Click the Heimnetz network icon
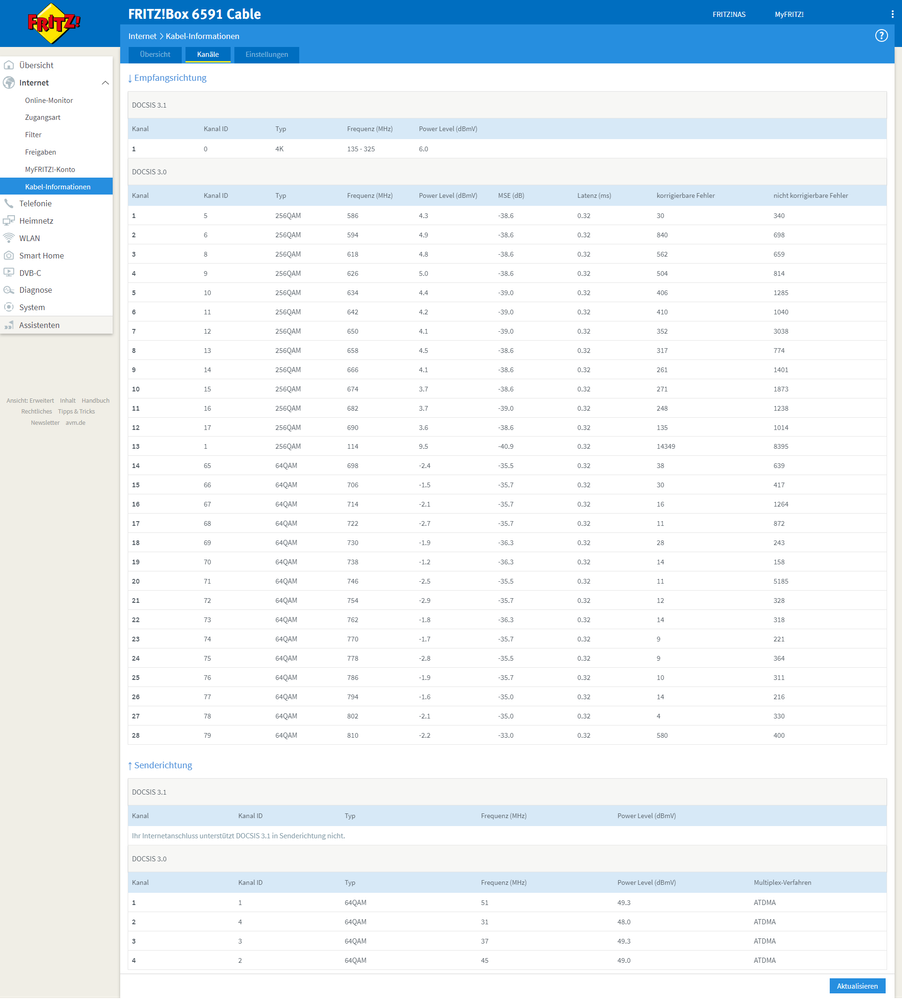 click(x=9, y=221)
